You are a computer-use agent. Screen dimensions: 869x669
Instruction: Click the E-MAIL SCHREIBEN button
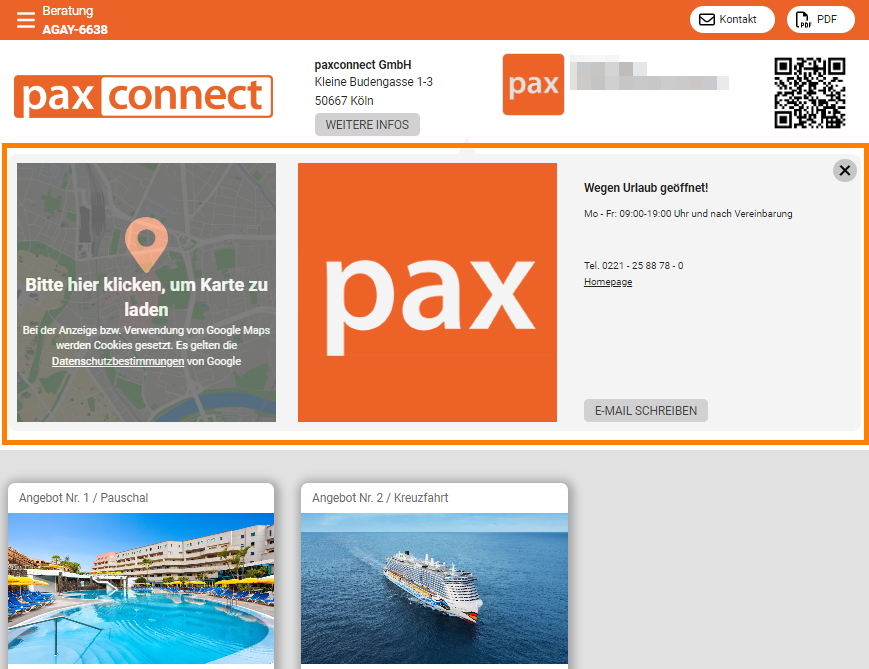tap(646, 411)
